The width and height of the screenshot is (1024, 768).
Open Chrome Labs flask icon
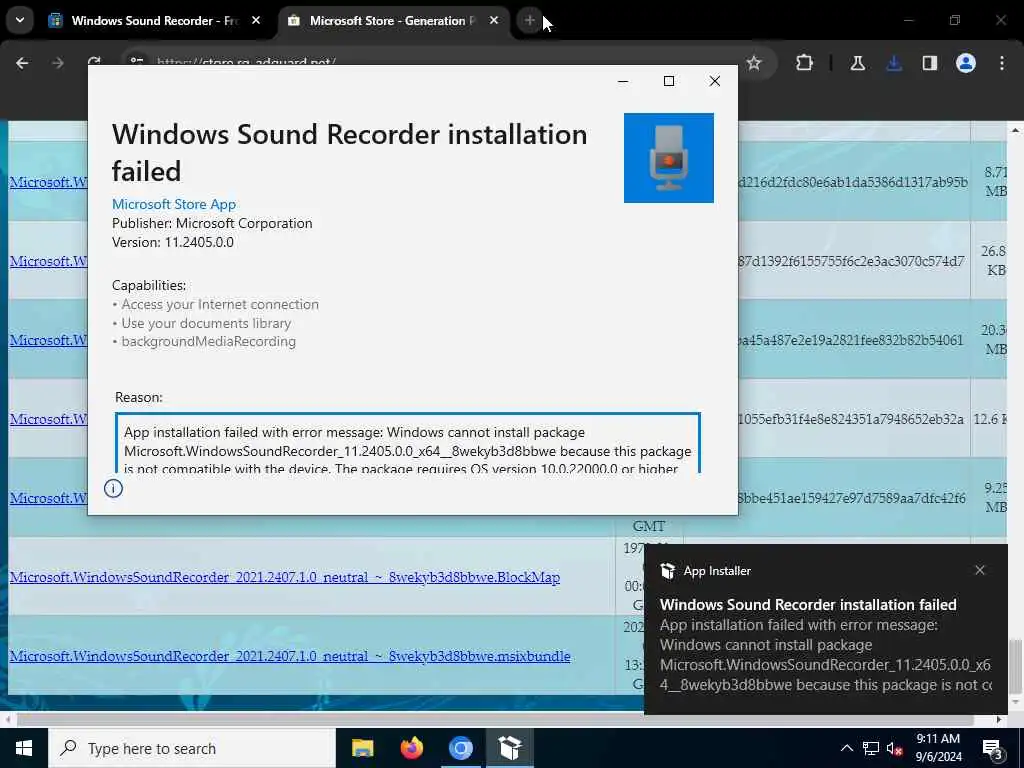[857, 63]
